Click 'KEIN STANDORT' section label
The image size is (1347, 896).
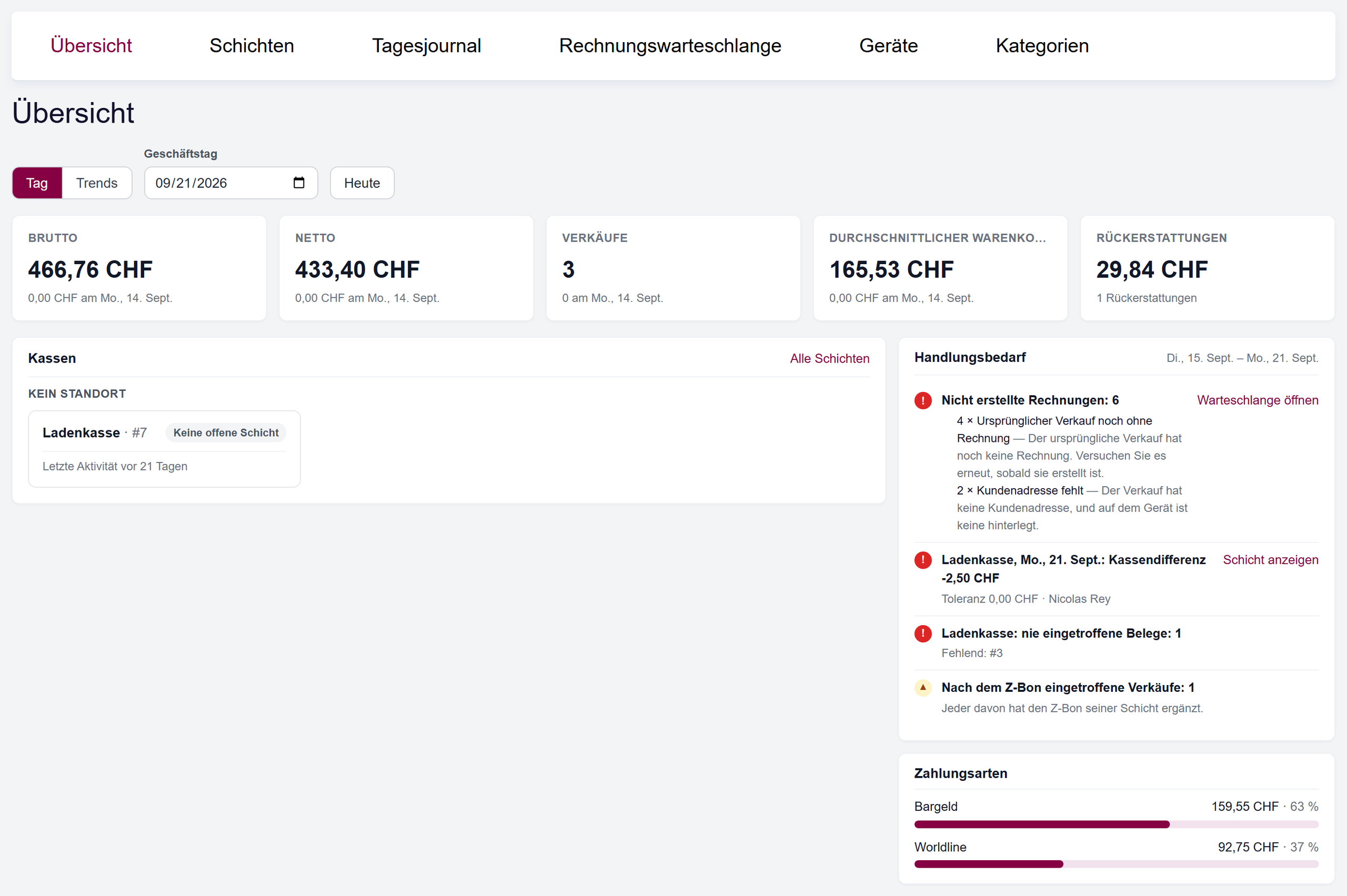pyautogui.click(x=77, y=394)
